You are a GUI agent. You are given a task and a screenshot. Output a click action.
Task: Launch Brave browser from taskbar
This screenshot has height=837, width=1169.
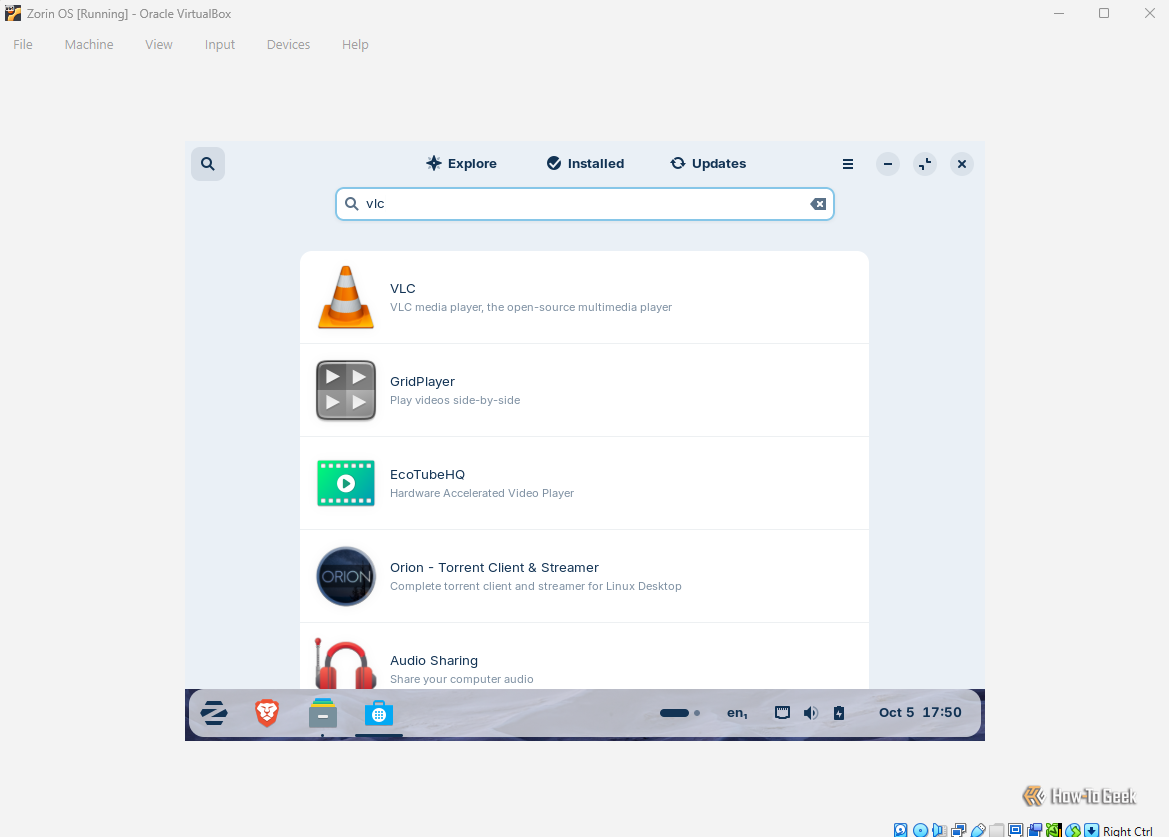(x=267, y=713)
